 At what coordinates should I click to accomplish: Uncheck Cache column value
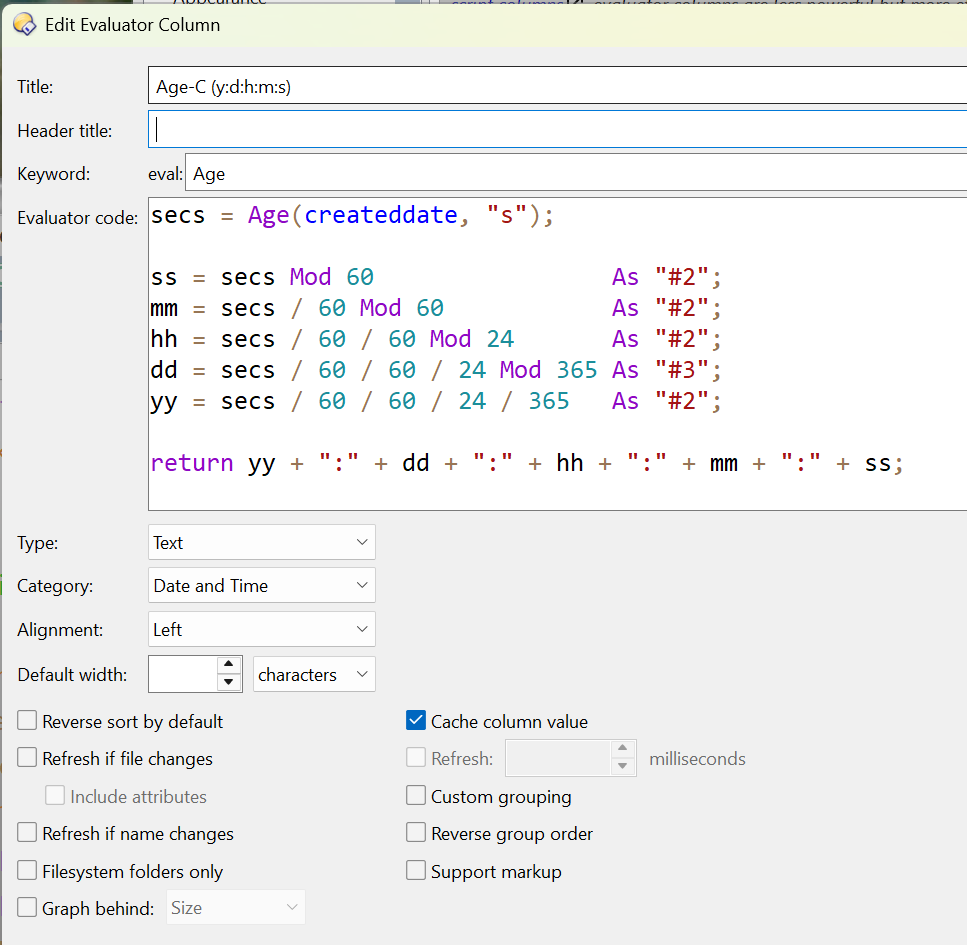pyautogui.click(x=416, y=721)
